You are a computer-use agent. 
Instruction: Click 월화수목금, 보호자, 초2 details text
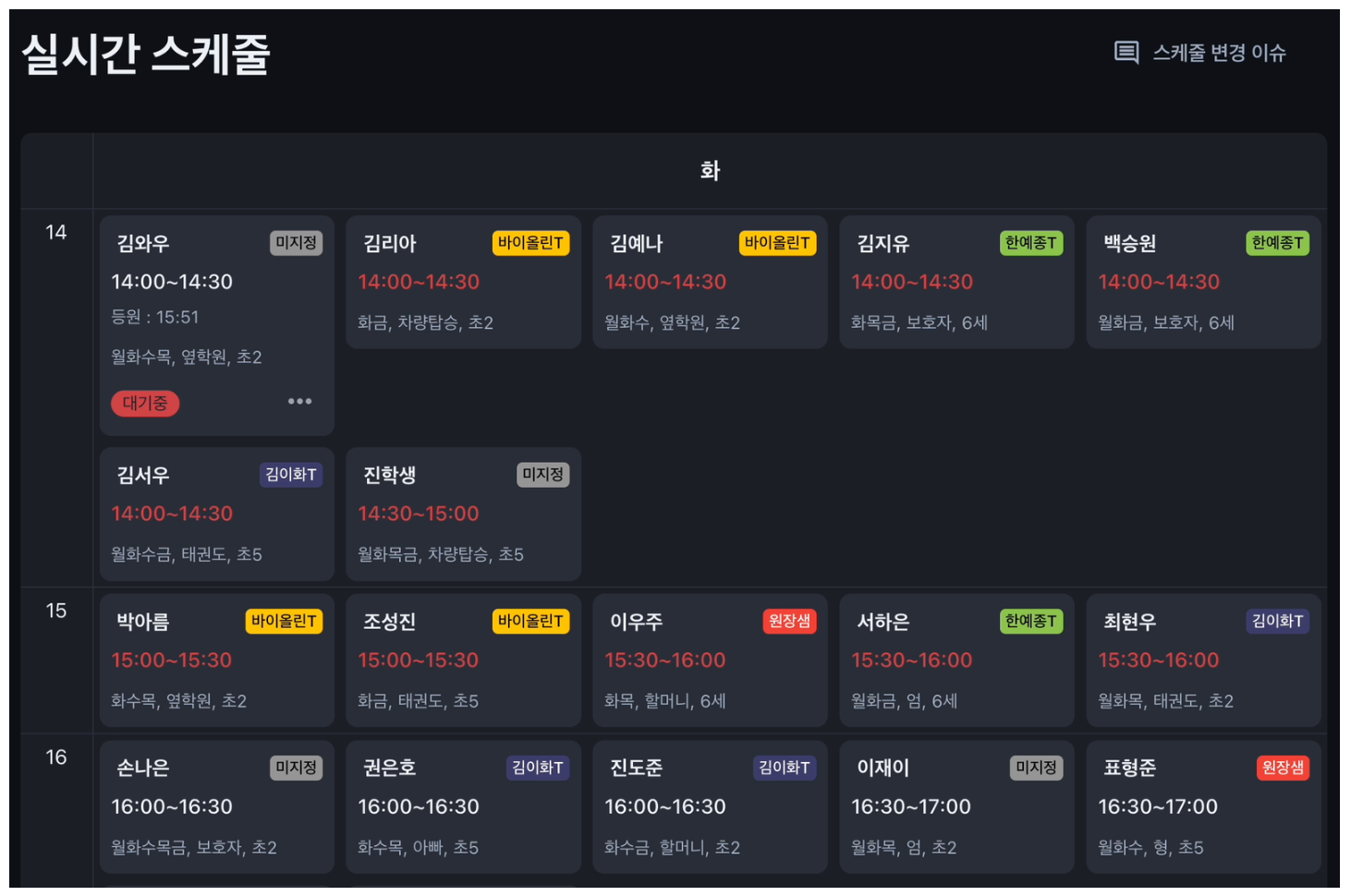(194, 847)
